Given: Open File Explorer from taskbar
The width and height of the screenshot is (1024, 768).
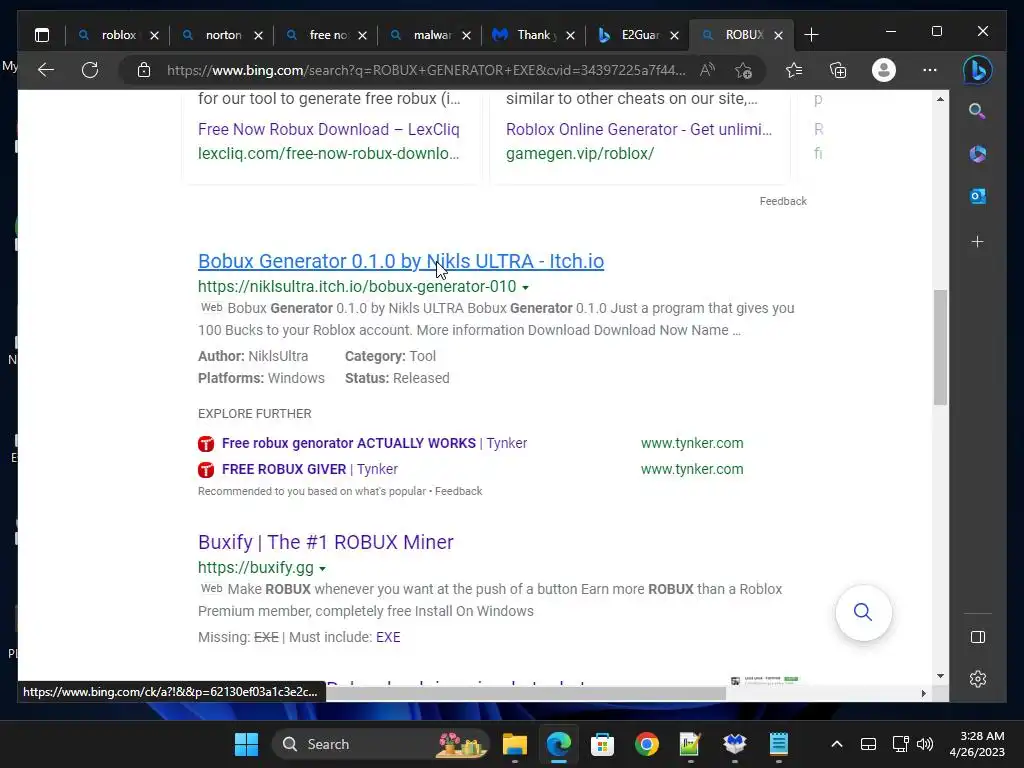Looking at the screenshot, I should (x=515, y=744).
